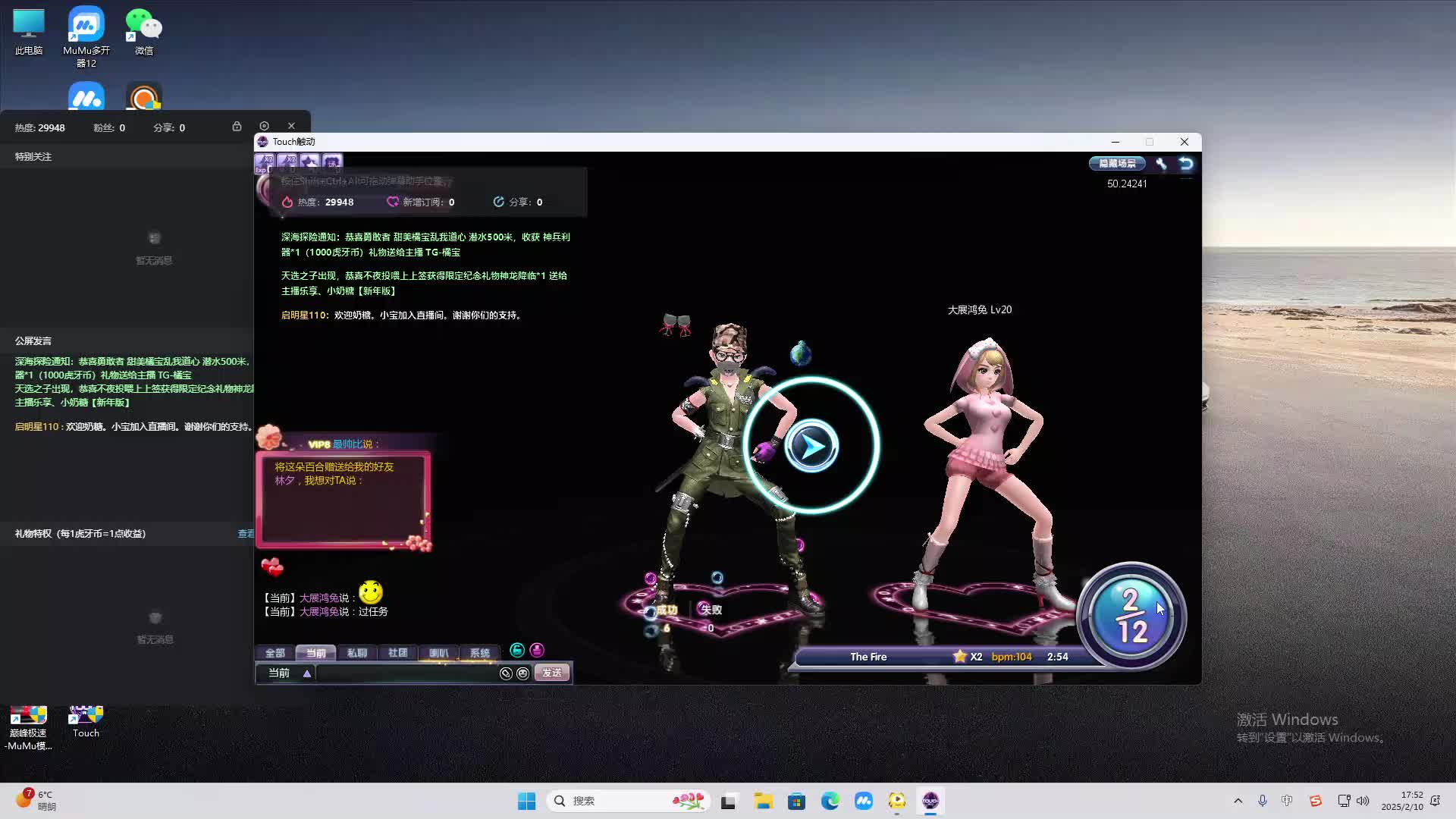Toggle 隐藏场景 hide scene button
The width and height of the screenshot is (1456, 819).
pos(1117,163)
